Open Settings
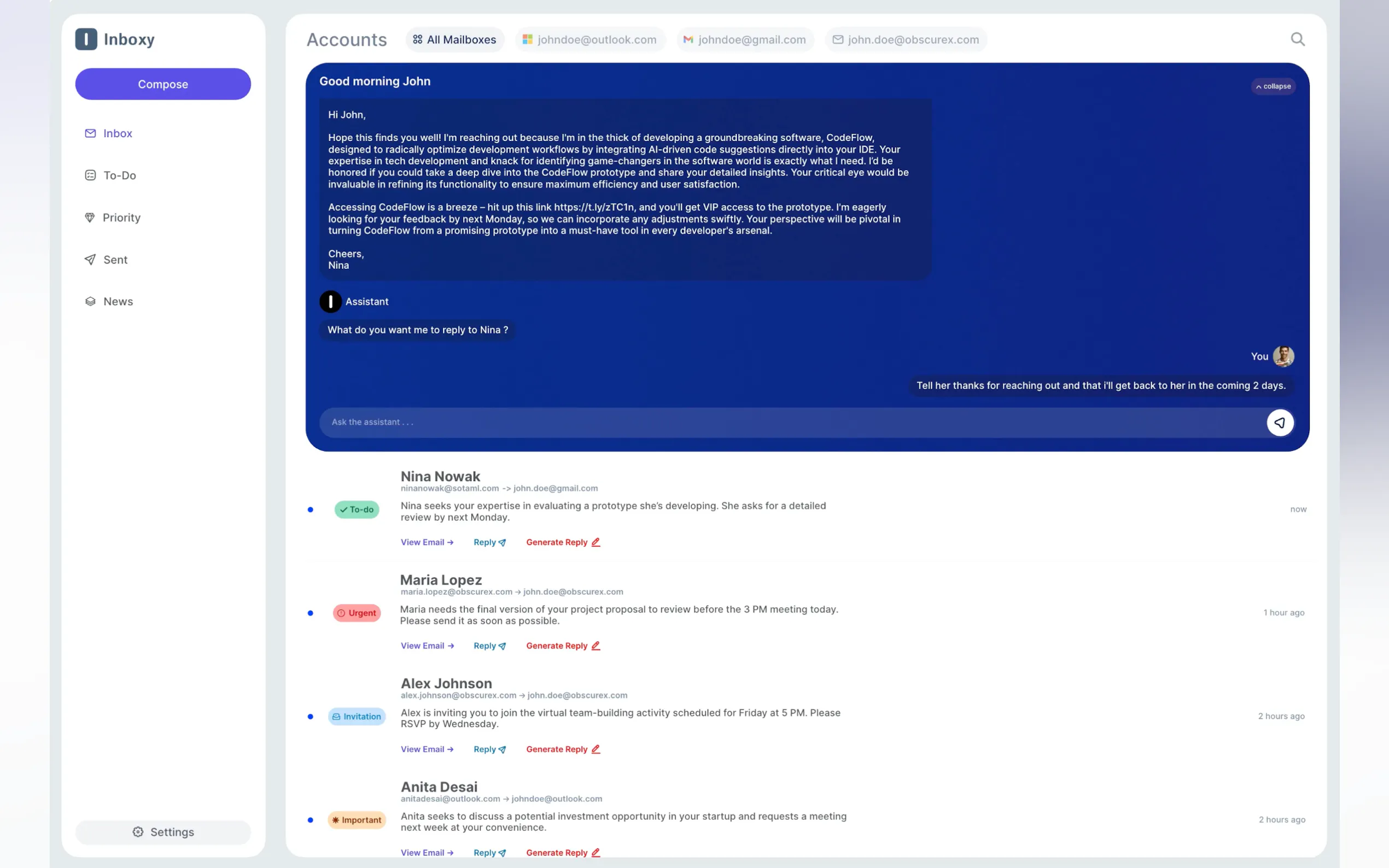 163,832
